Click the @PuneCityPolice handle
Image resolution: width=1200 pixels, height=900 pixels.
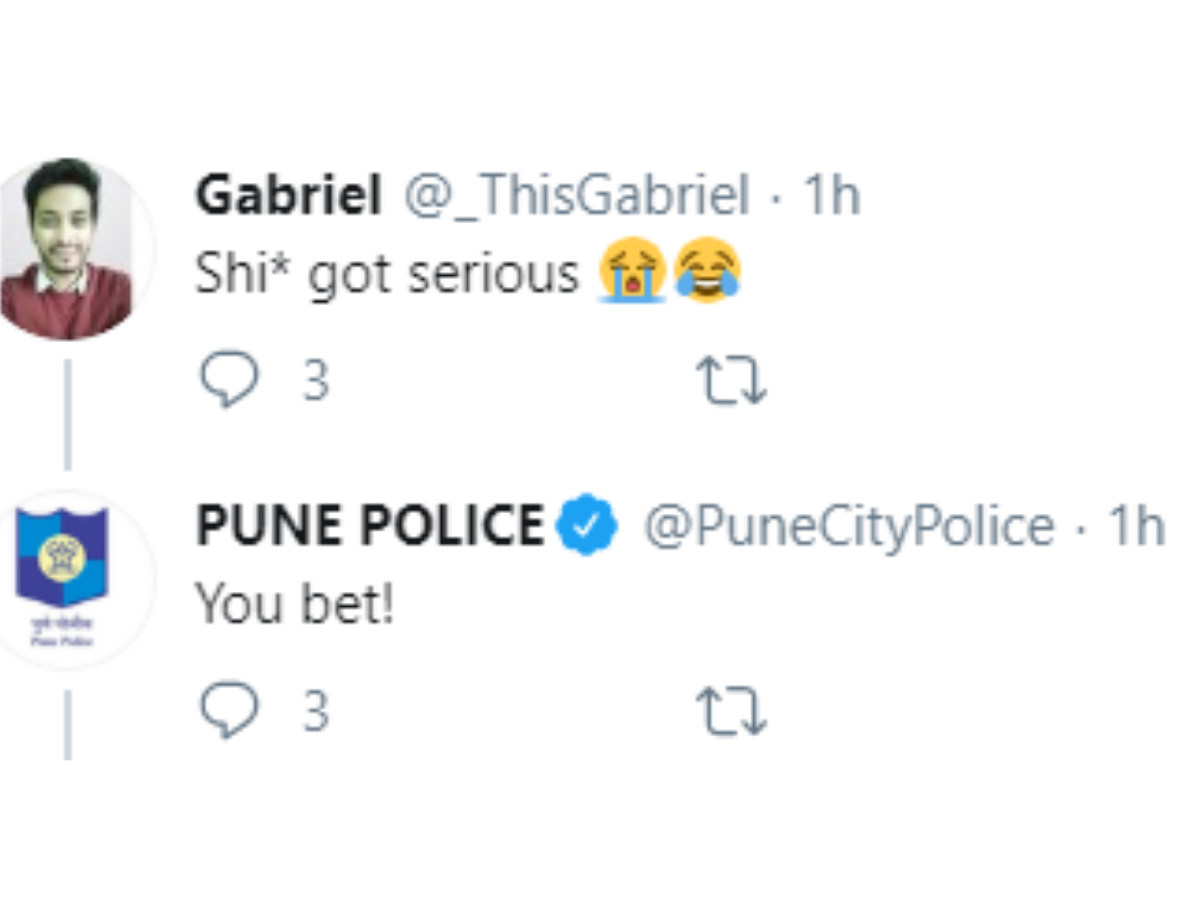pyautogui.click(x=848, y=527)
